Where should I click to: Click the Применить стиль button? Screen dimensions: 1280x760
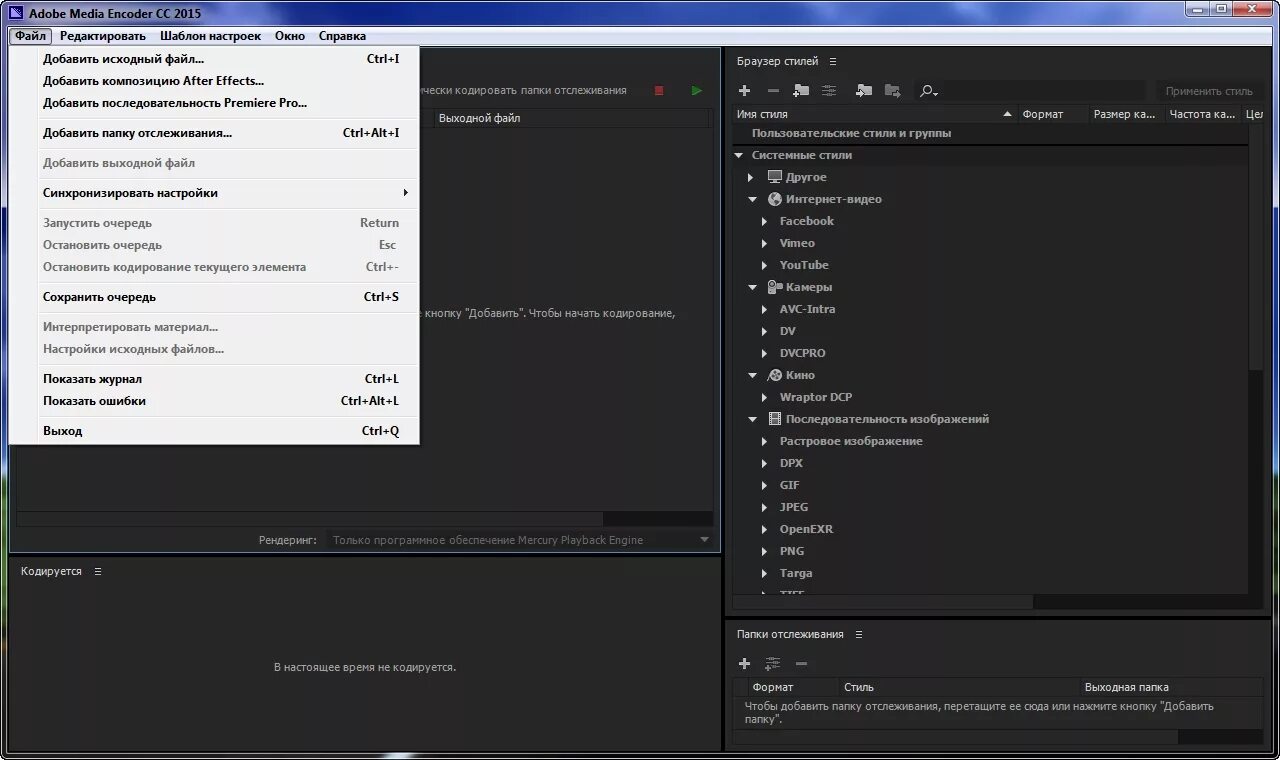[x=1209, y=91]
